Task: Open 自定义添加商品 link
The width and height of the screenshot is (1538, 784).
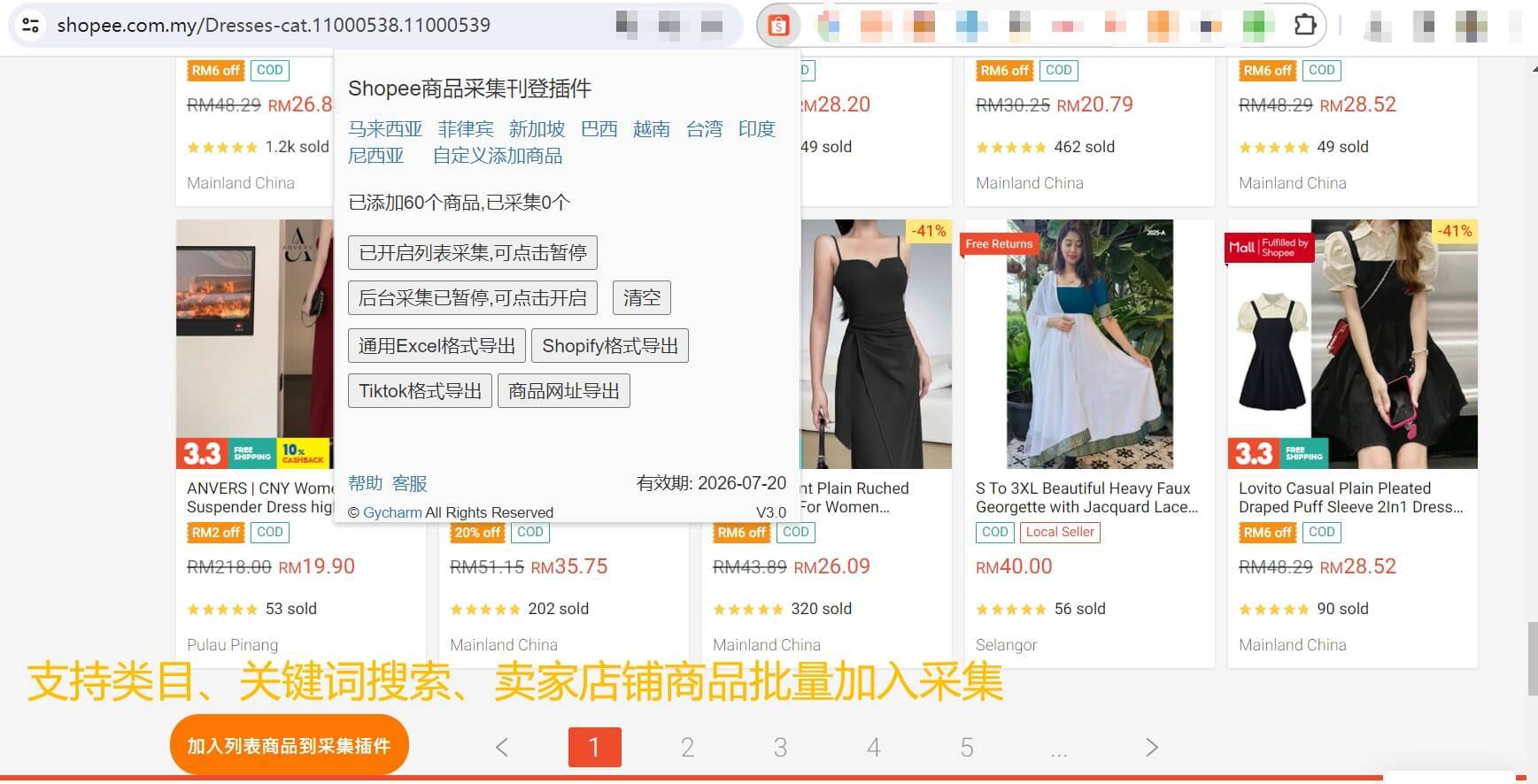Action: pyautogui.click(x=498, y=156)
